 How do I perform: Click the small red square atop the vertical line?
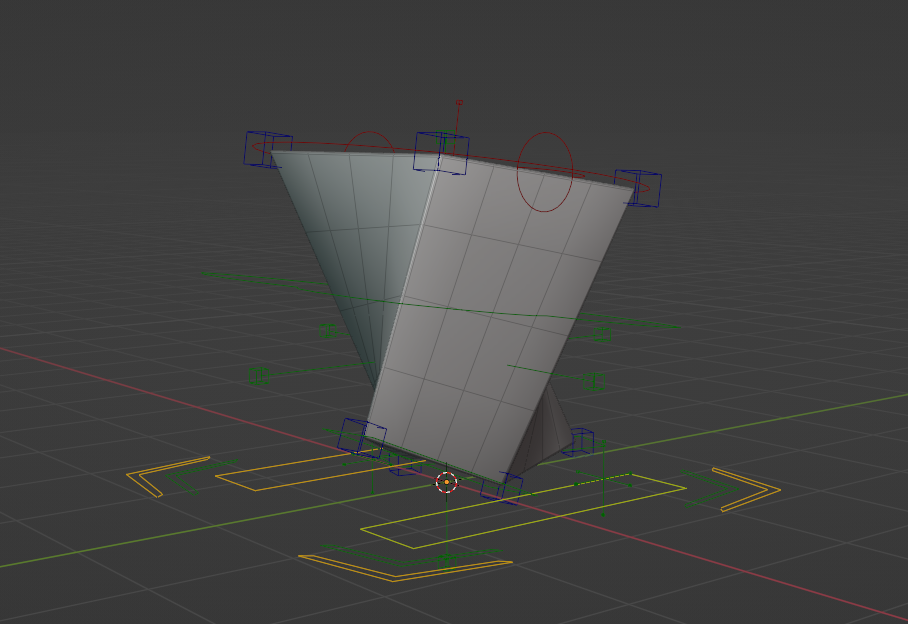pyautogui.click(x=459, y=102)
